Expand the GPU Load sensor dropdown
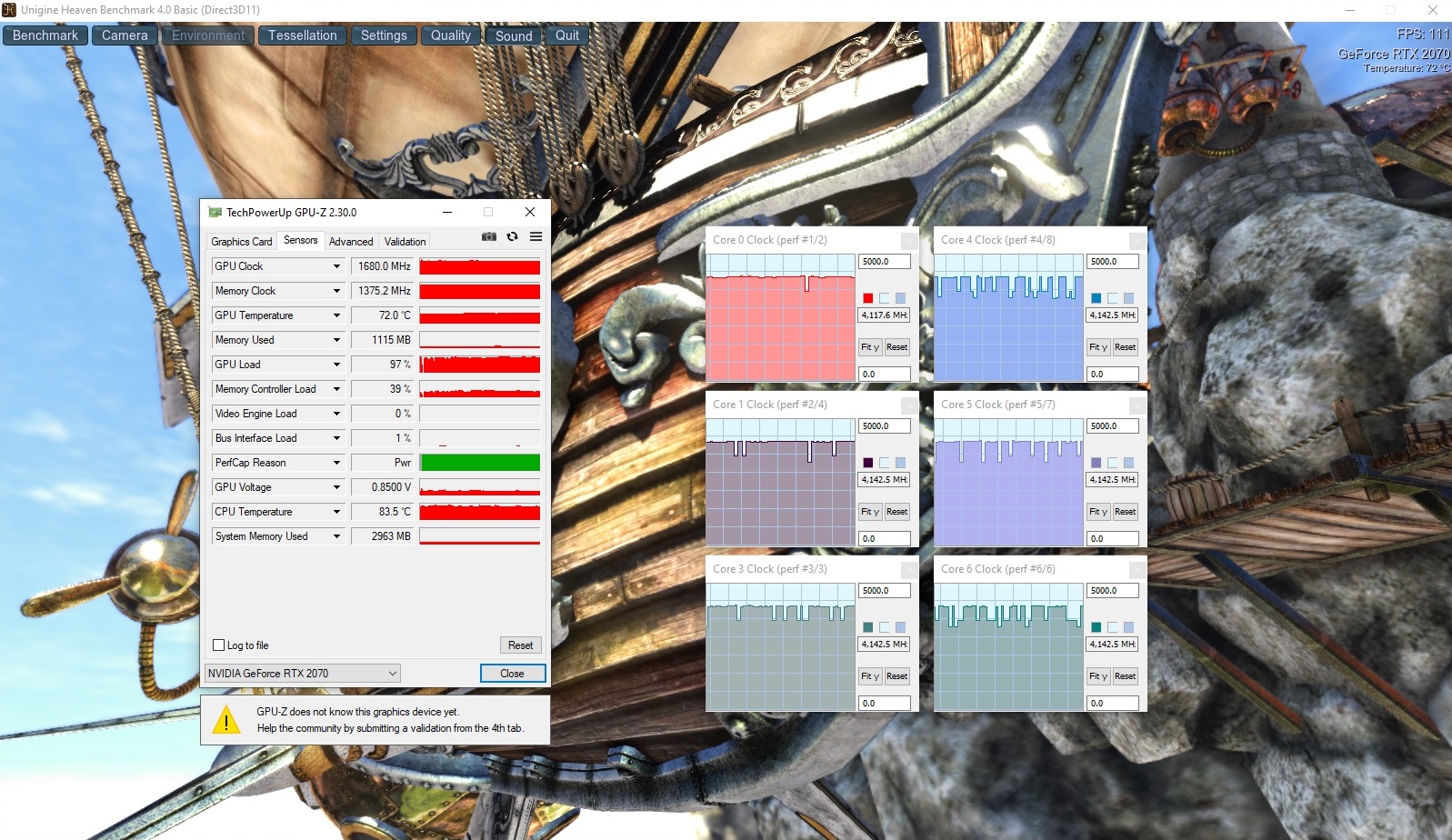This screenshot has width=1452, height=840. pos(336,365)
